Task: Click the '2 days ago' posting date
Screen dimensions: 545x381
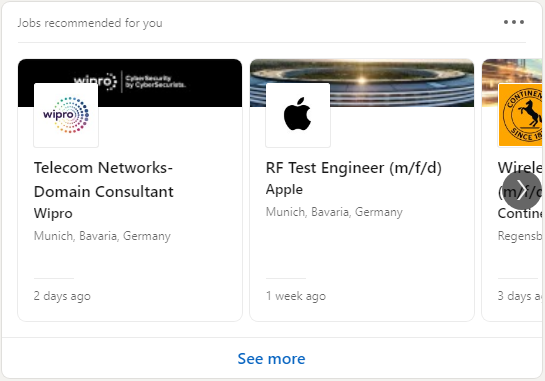Action: click(x=62, y=296)
